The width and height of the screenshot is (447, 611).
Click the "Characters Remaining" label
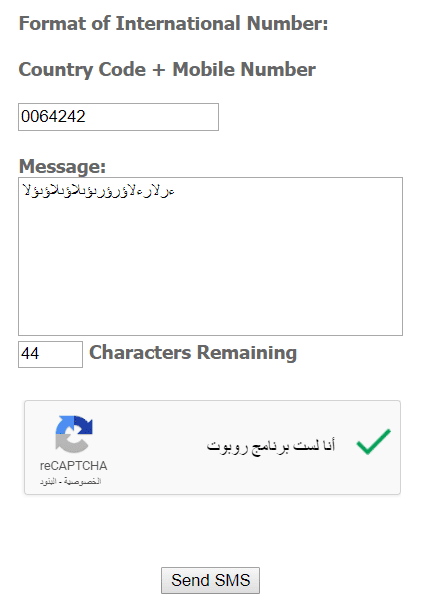tap(193, 353)
